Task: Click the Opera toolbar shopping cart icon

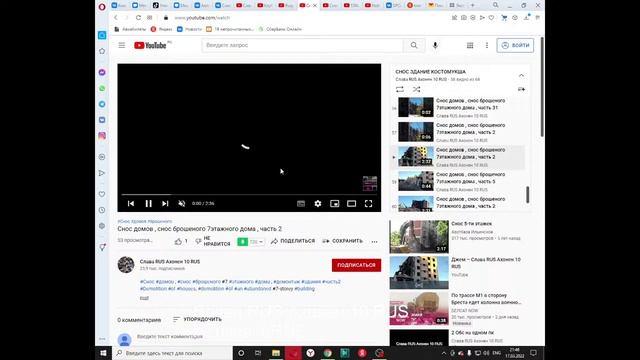Action: [504, 18]
